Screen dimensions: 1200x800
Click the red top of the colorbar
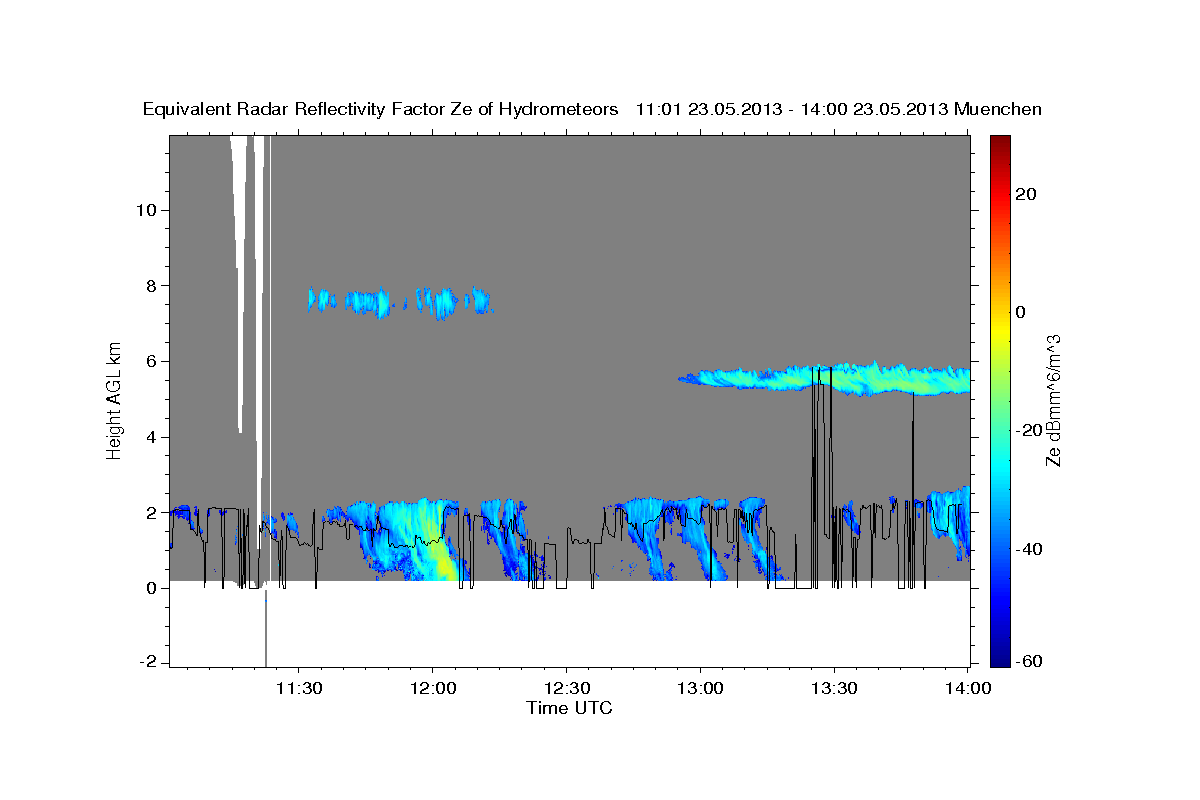1000,150
